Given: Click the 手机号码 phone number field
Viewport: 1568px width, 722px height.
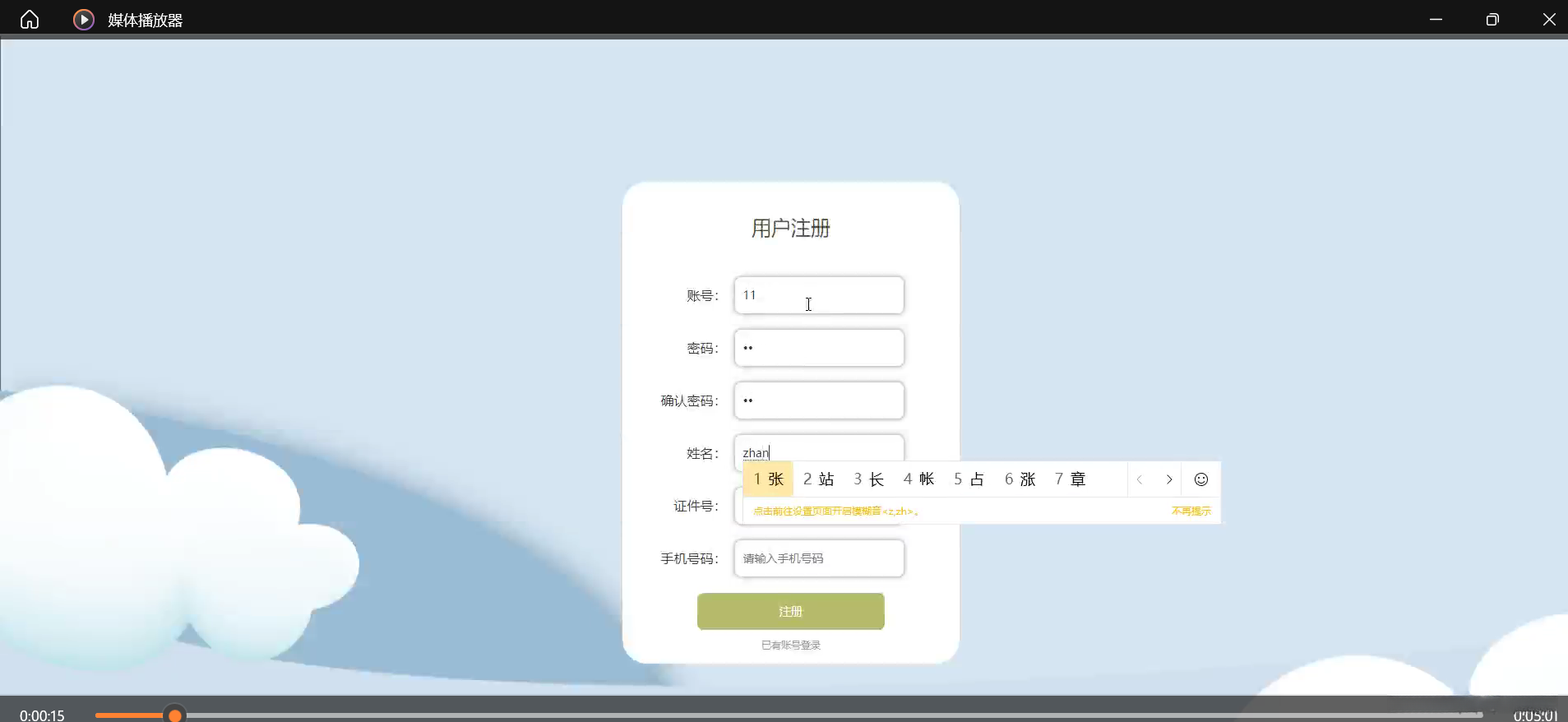Looking at the screenshot, I should click(x=819, y=558).
